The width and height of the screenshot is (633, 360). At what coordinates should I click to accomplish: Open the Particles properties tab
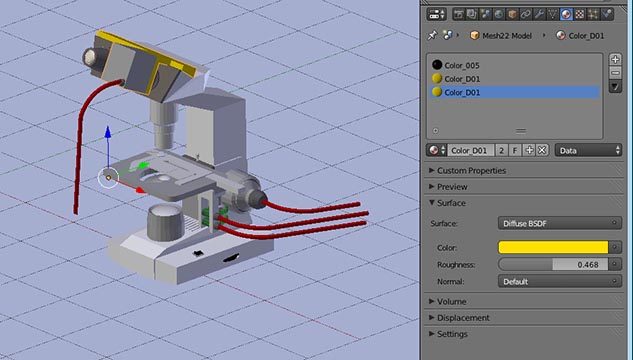coord(593,15)
